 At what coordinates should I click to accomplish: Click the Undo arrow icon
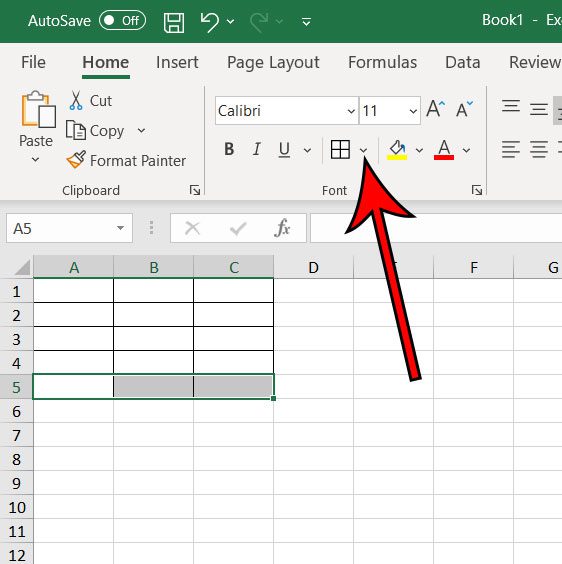click(x=210, y=22)
